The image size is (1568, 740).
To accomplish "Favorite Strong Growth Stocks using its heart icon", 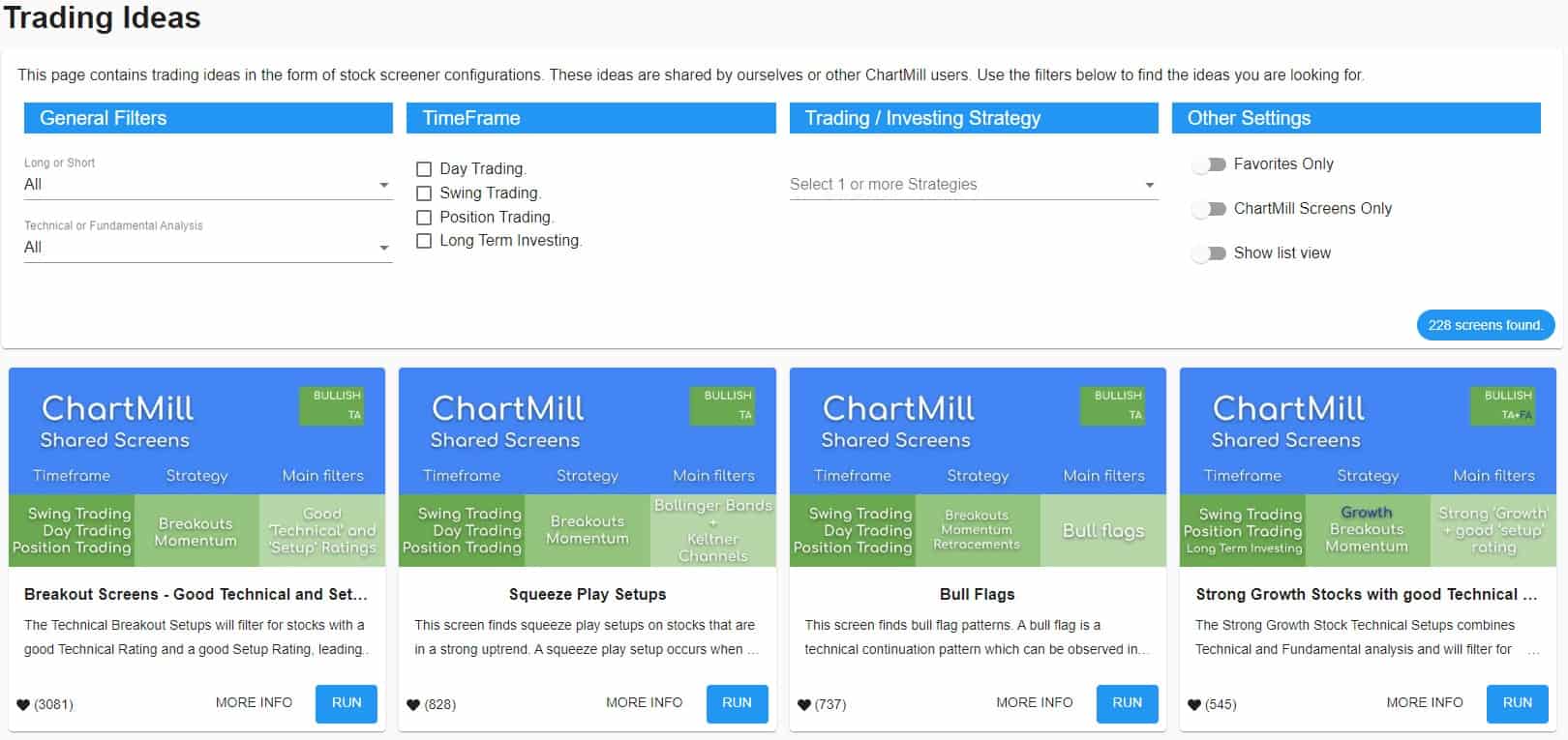I will tap(1195, 704).
